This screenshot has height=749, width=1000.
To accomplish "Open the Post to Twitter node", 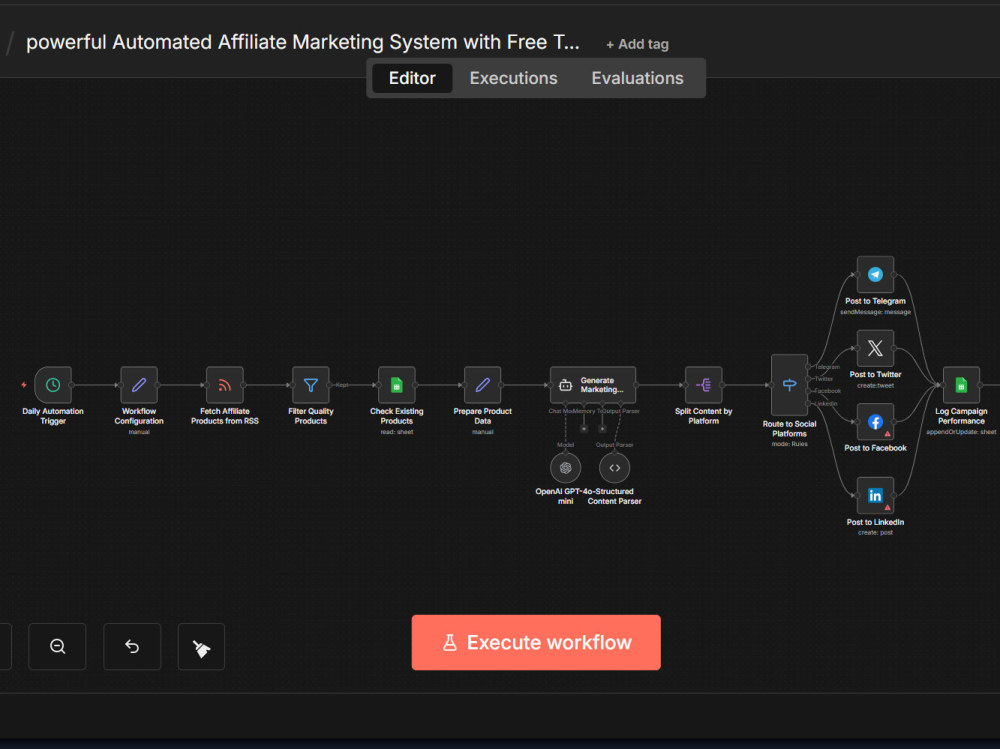I will tap(875, 348).
